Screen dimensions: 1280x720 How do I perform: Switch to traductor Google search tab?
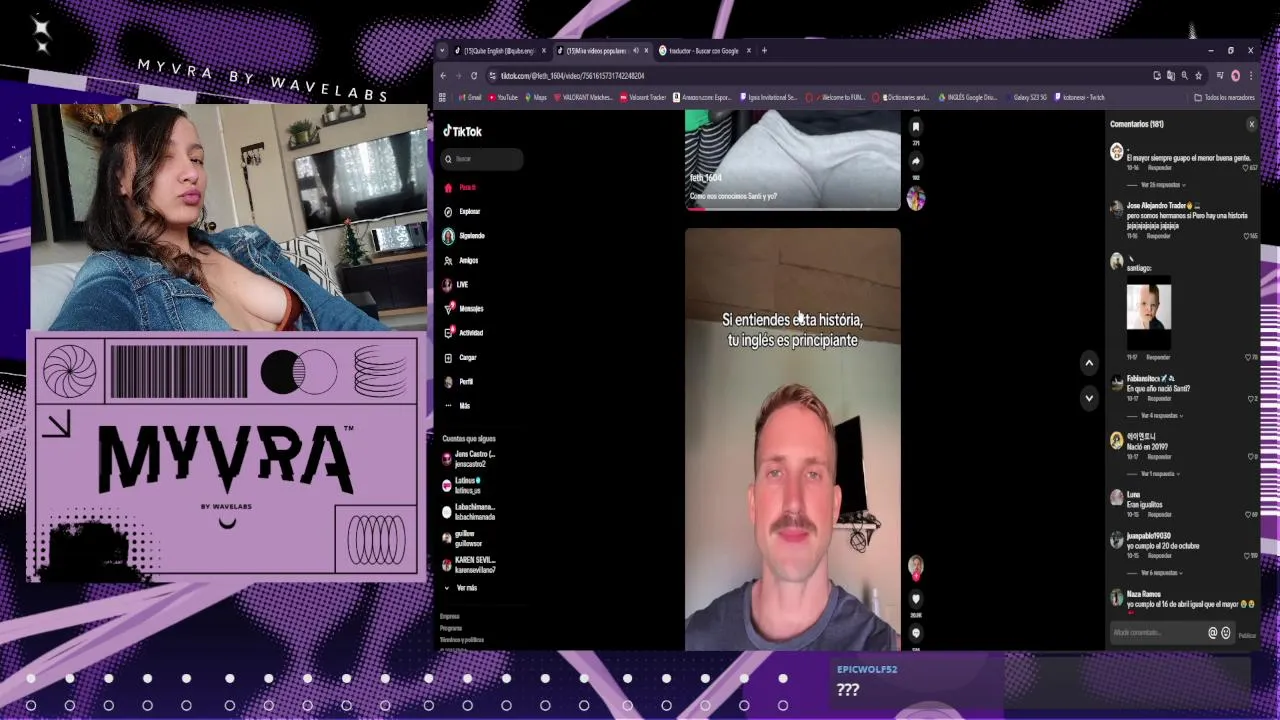point(704,50)
